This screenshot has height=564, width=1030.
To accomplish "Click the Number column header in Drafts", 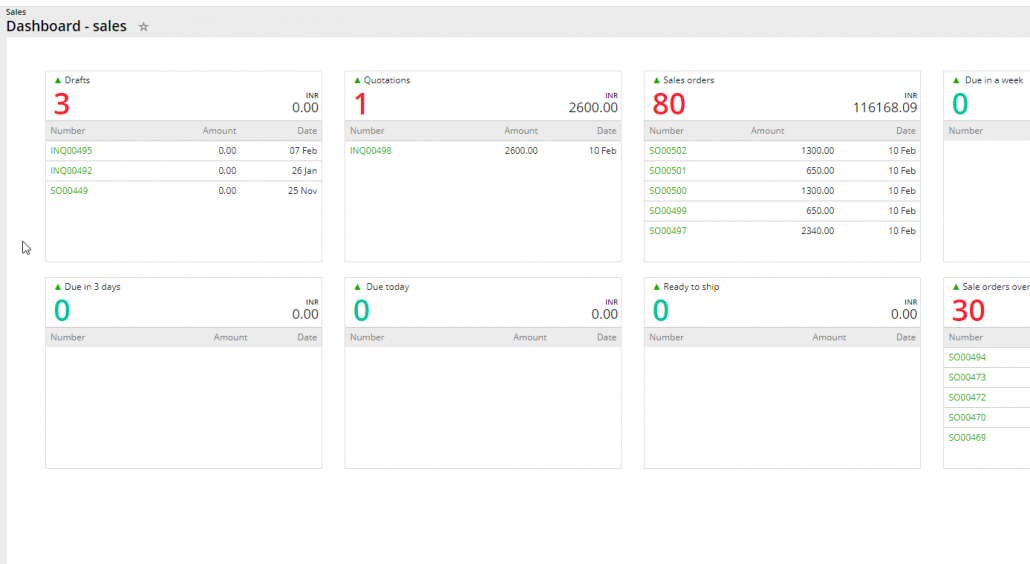I will pyautogui.click(x=68, y=131).
